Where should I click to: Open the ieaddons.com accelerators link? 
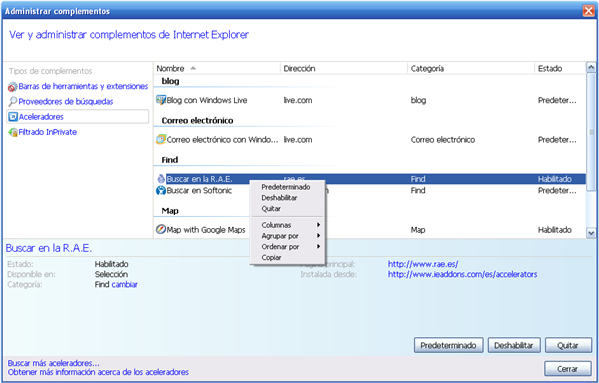coord(462,274)
